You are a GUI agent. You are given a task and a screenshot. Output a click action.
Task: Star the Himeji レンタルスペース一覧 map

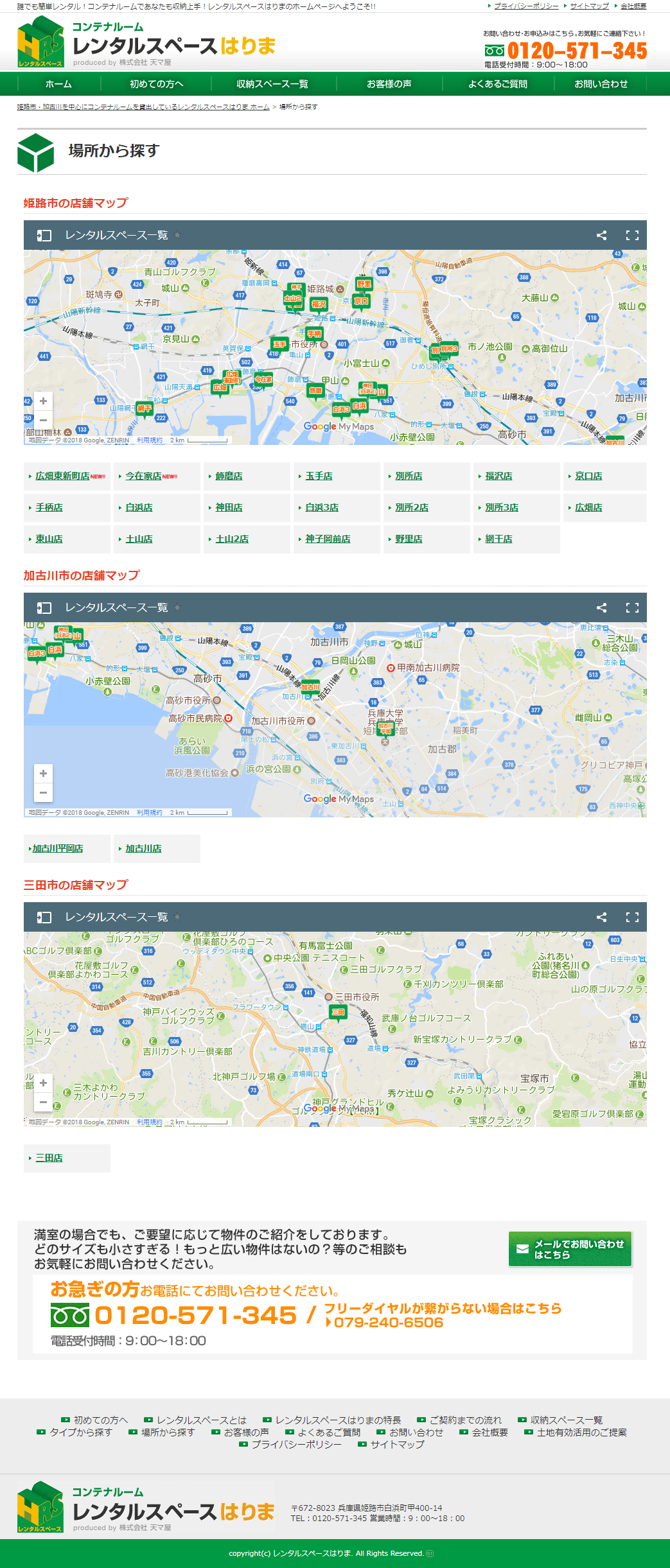(x=177, y=235)
